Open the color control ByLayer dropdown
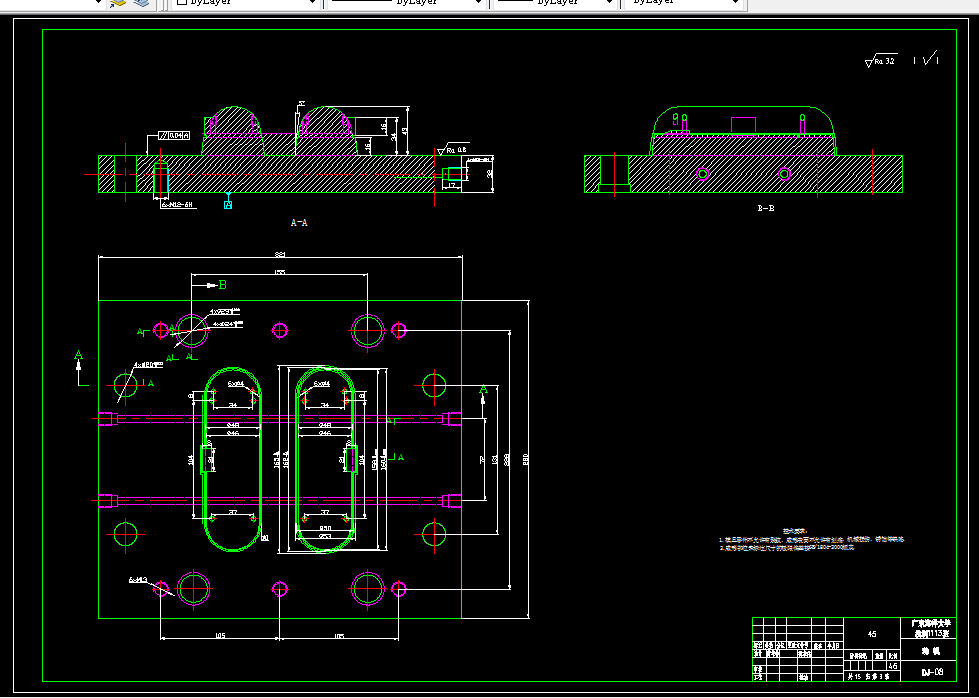 (245, 3)
